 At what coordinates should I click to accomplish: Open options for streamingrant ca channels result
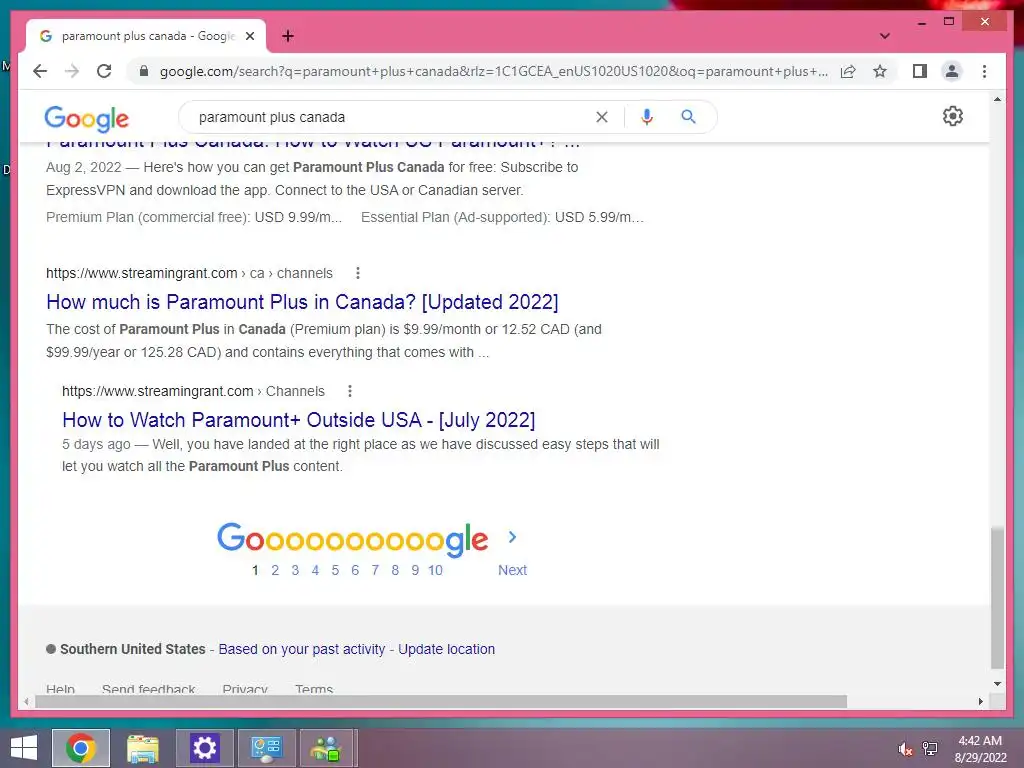point(357,273)
